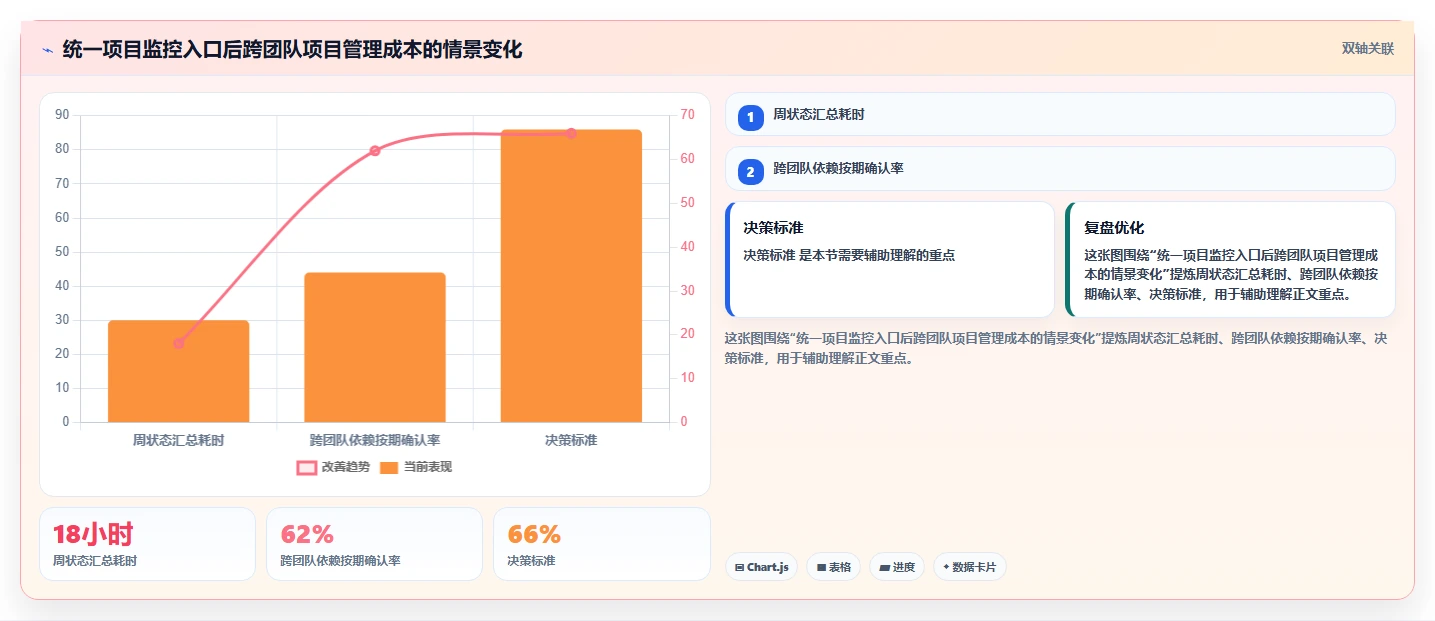
Task: Click the Chart.js tag
Action: pos(761,567)
